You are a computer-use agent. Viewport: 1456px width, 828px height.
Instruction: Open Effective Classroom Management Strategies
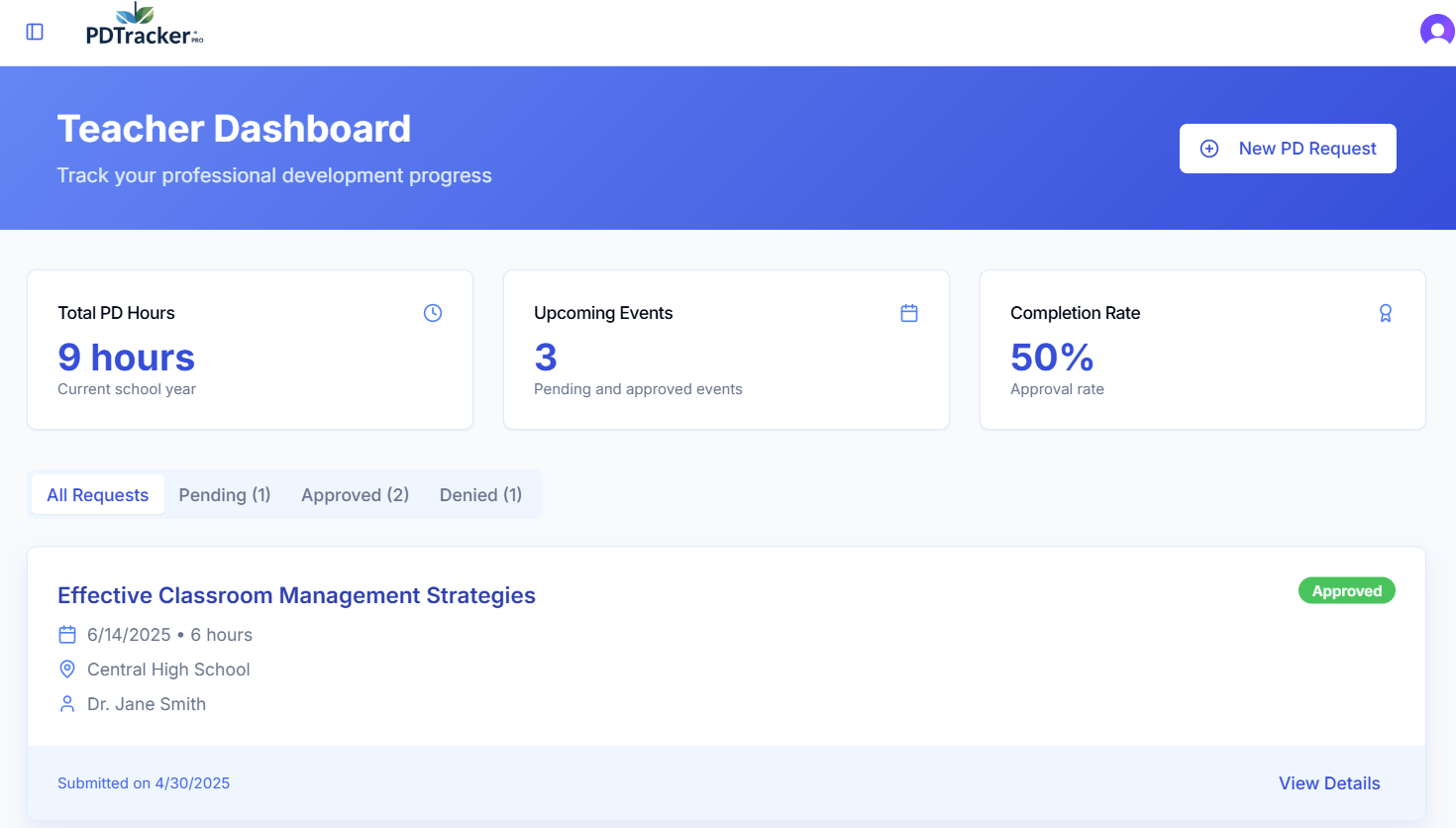click(x=296, y=595)
